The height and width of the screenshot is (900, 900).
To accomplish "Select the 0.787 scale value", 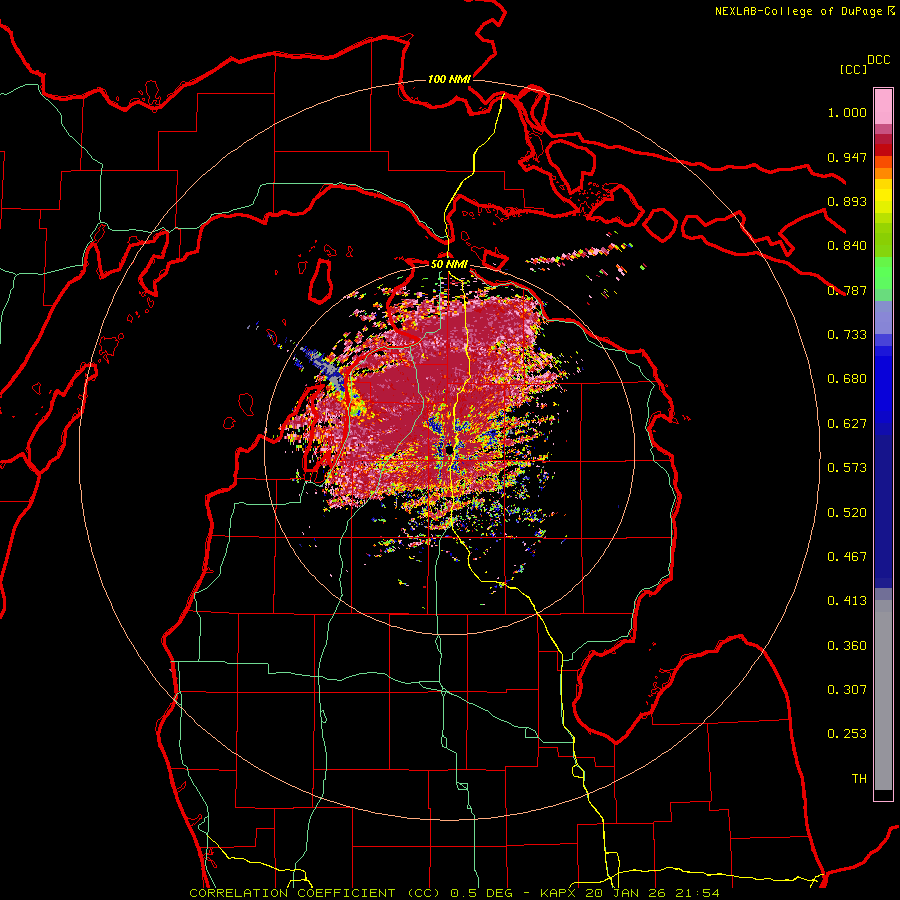I will (x=847, y=290).
